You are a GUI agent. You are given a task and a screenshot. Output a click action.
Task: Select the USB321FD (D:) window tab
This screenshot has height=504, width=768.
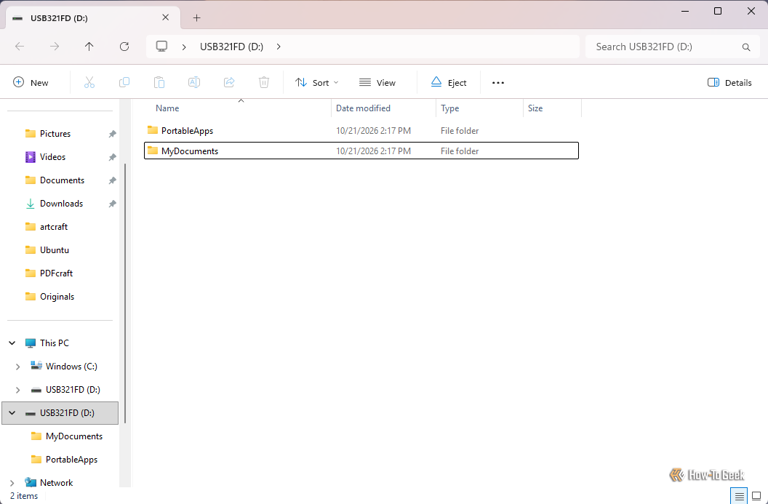pos(93,18)
